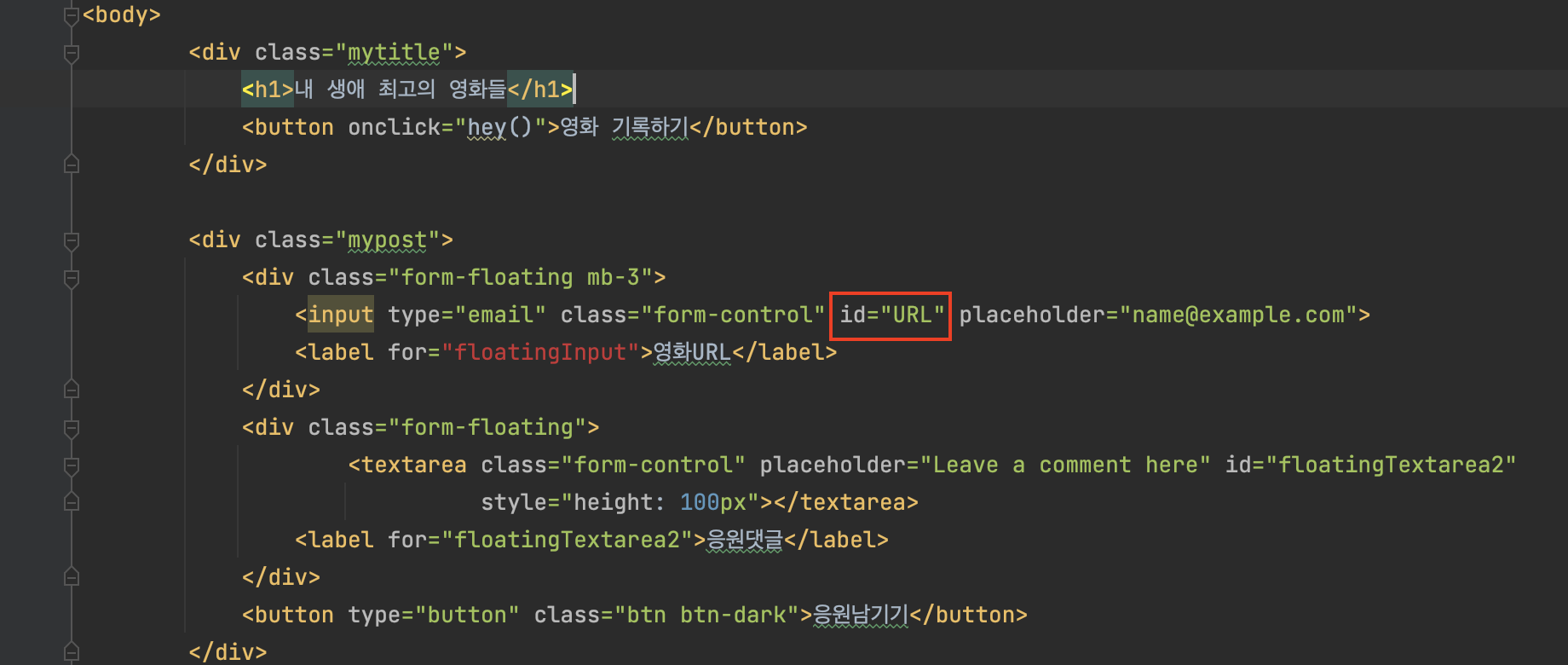Collapse the textarea tag fold marker
Viewport: 1568px width, 665px height.
(x=72, y=465)
